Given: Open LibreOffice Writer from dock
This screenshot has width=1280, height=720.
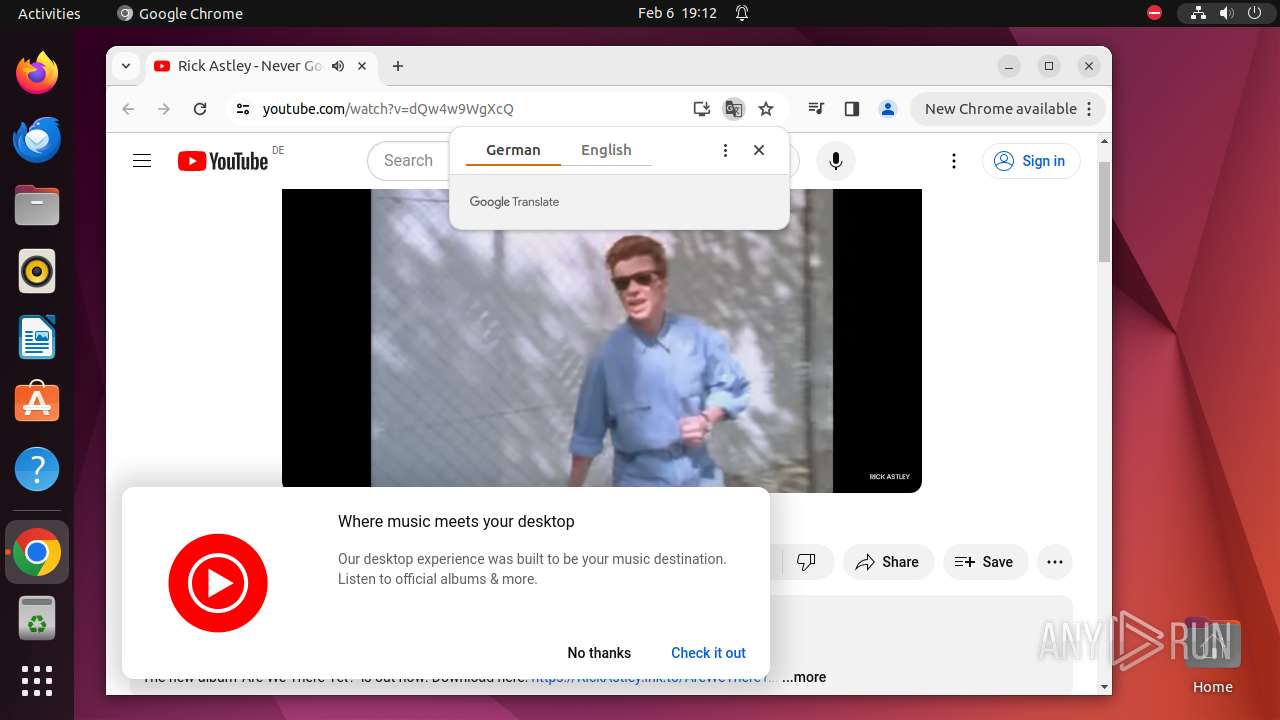Looking at the screenshot, I should click(x=37, y=337).
